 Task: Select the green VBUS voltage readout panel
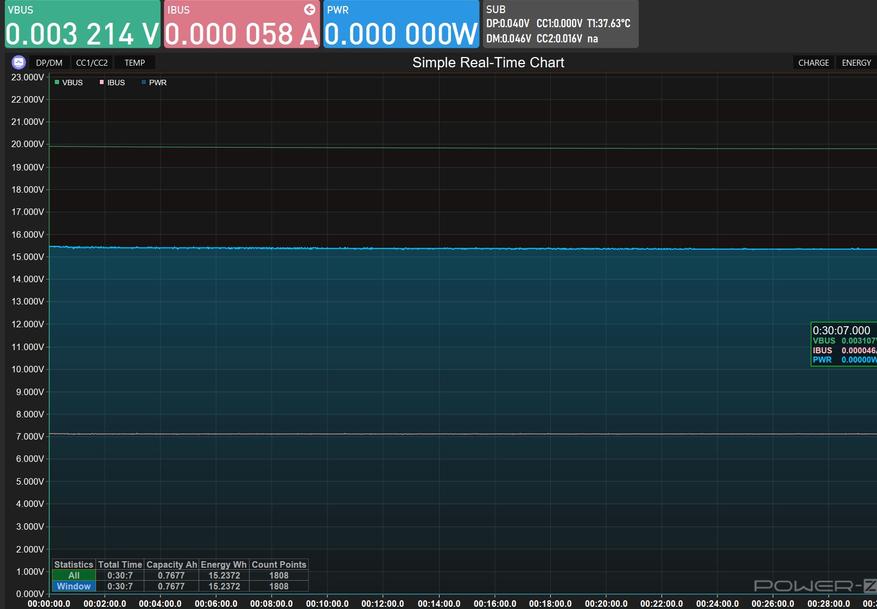[x=83, y=24]
